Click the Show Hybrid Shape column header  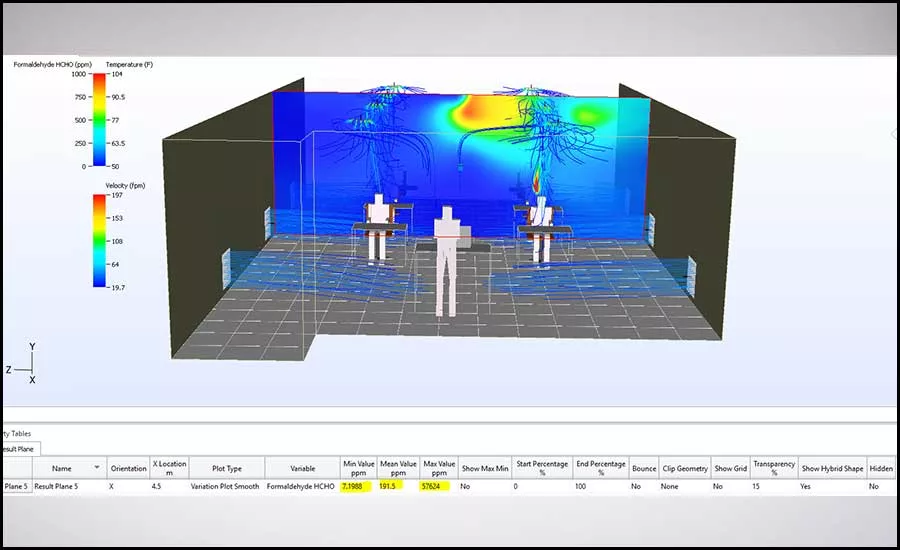pyautogui.click(x=832, y=468)
